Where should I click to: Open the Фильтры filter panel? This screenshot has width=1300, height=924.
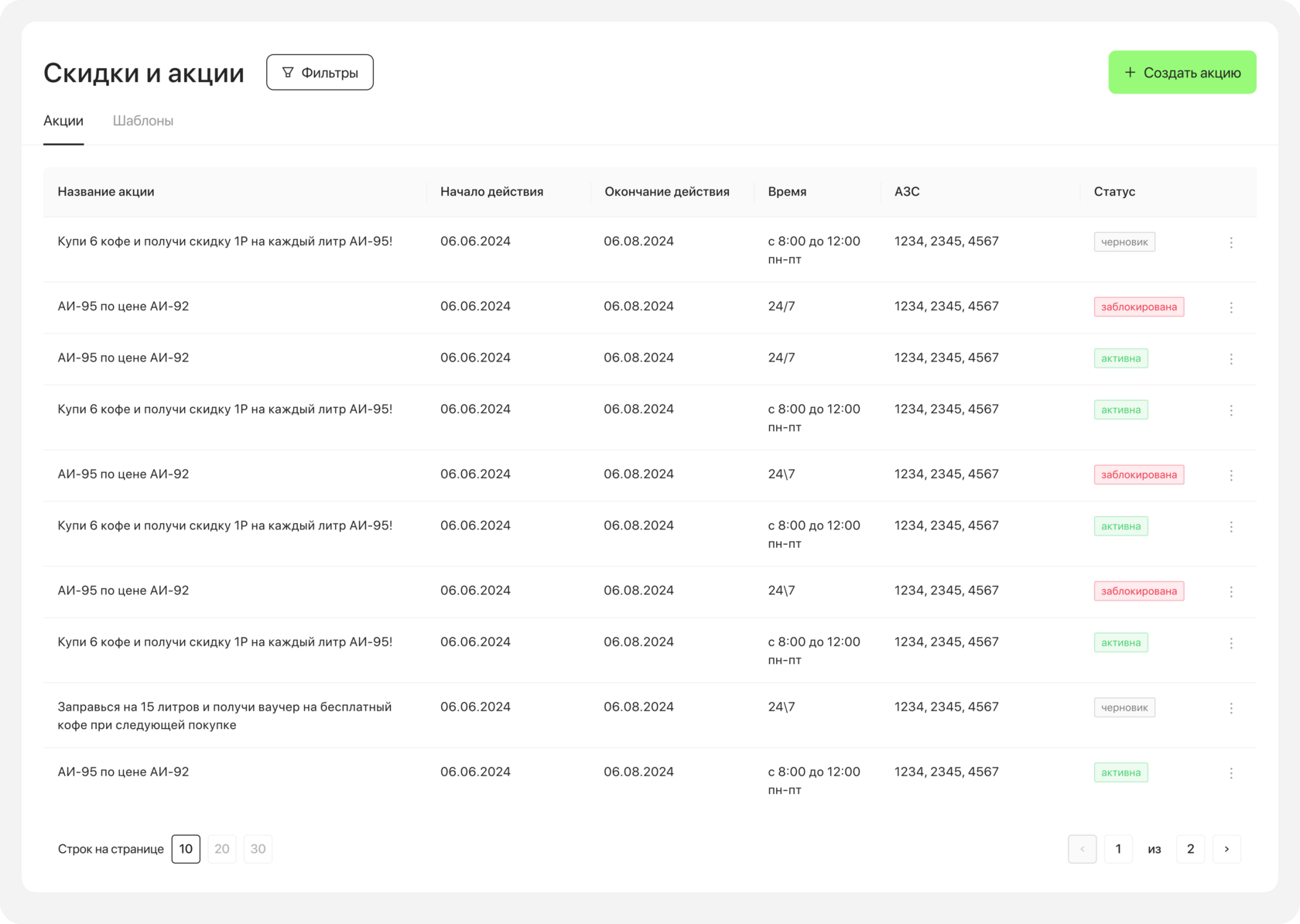click(320, 73)
